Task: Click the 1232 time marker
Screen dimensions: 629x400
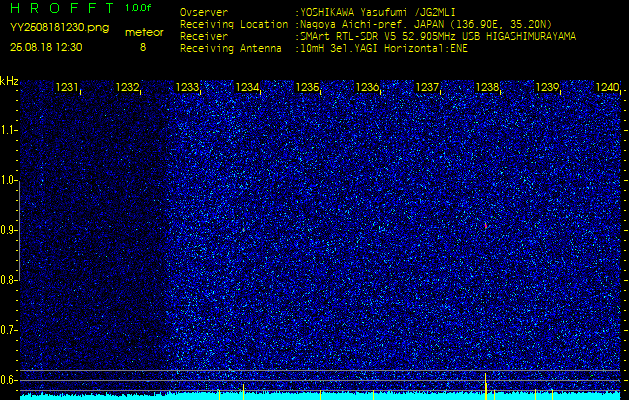Action: pos(127,87)
